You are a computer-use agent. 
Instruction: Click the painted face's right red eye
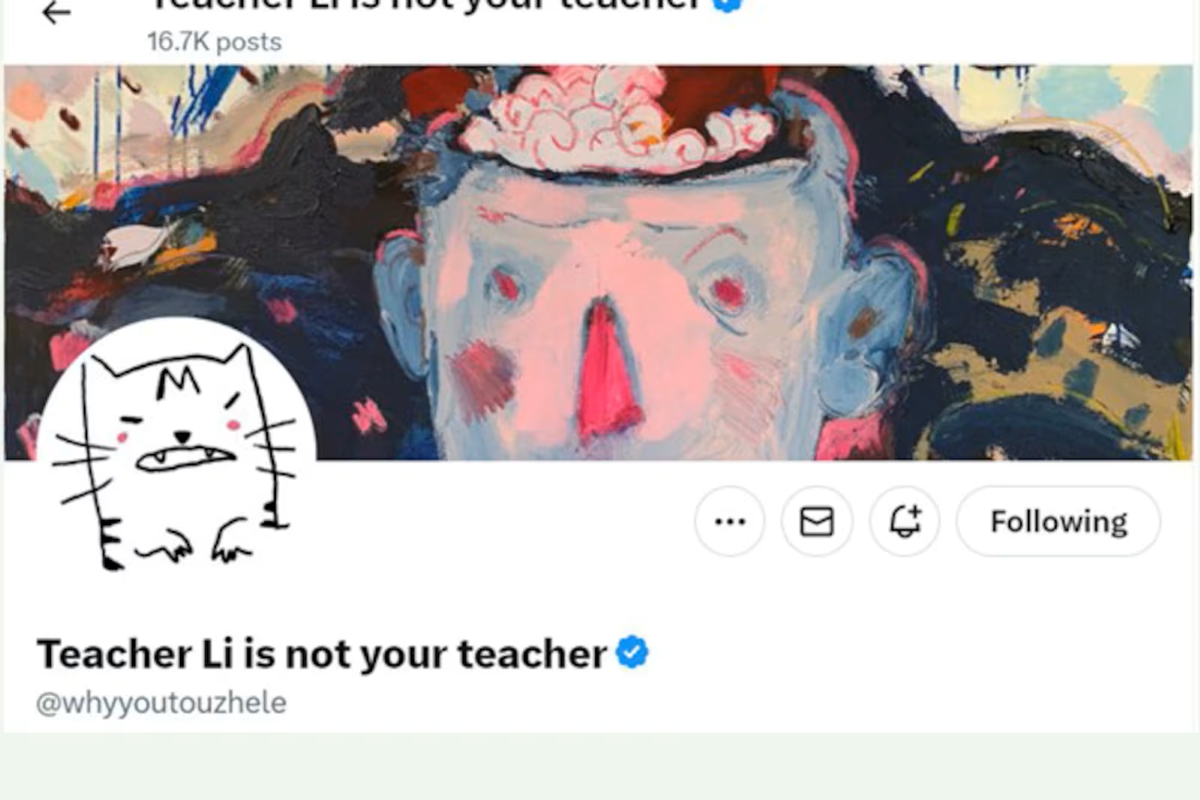click(x=729, y=293)
